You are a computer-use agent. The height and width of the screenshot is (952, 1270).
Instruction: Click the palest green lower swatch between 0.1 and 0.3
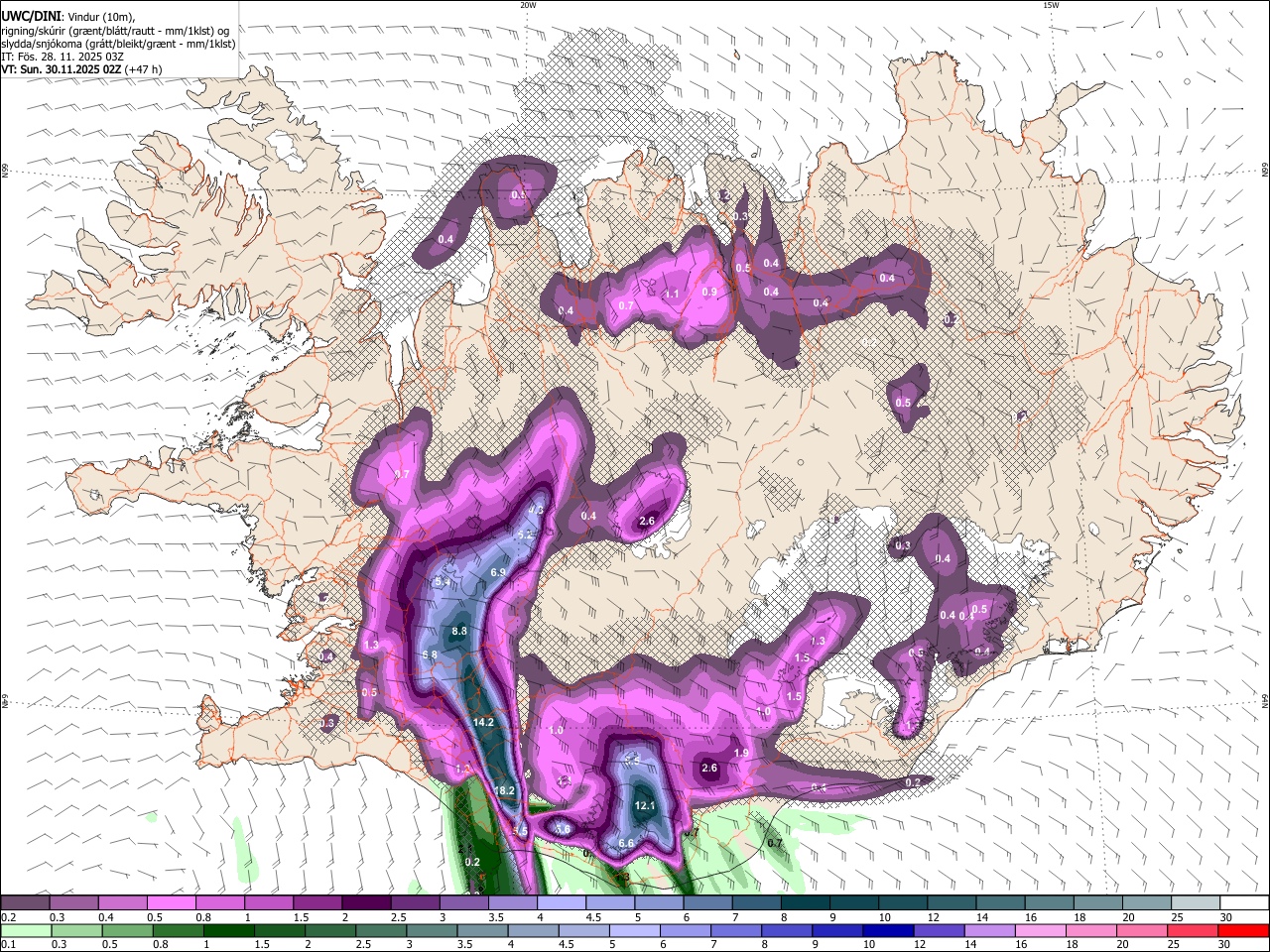(x=28, y=930)
